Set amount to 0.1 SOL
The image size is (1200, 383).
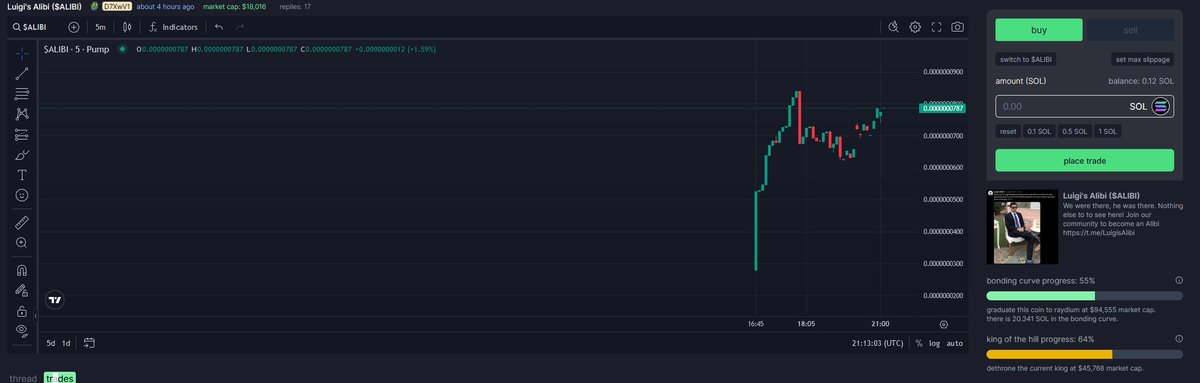[1040, 131]
